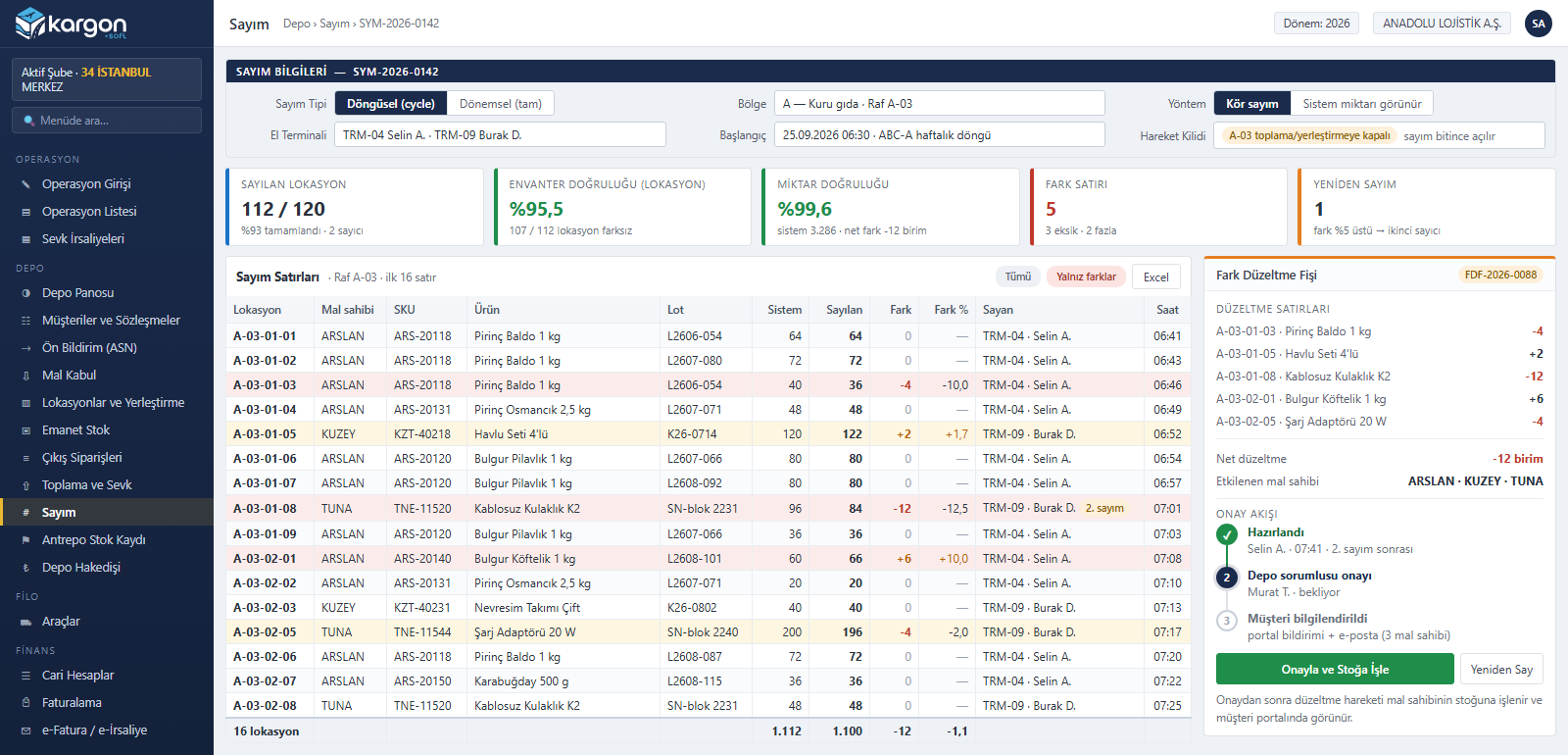
Task: Click the Yeniden Say button
Action: (x=1501, y=670)
